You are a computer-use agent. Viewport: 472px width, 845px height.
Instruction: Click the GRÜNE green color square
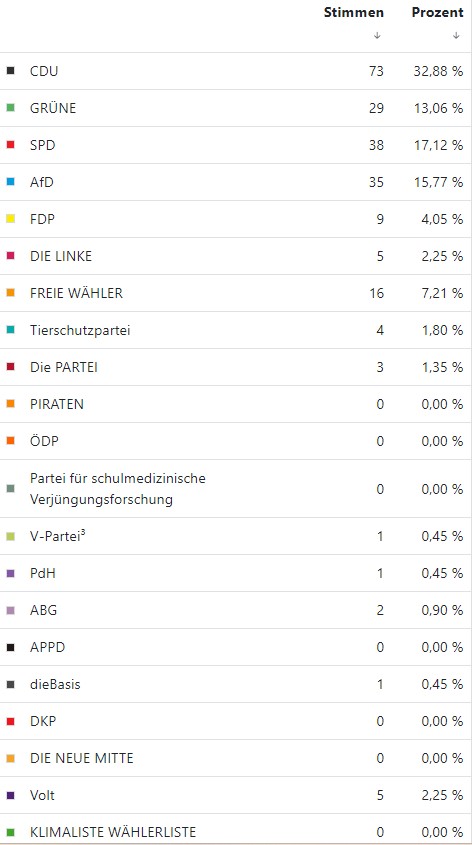[10, 108]
